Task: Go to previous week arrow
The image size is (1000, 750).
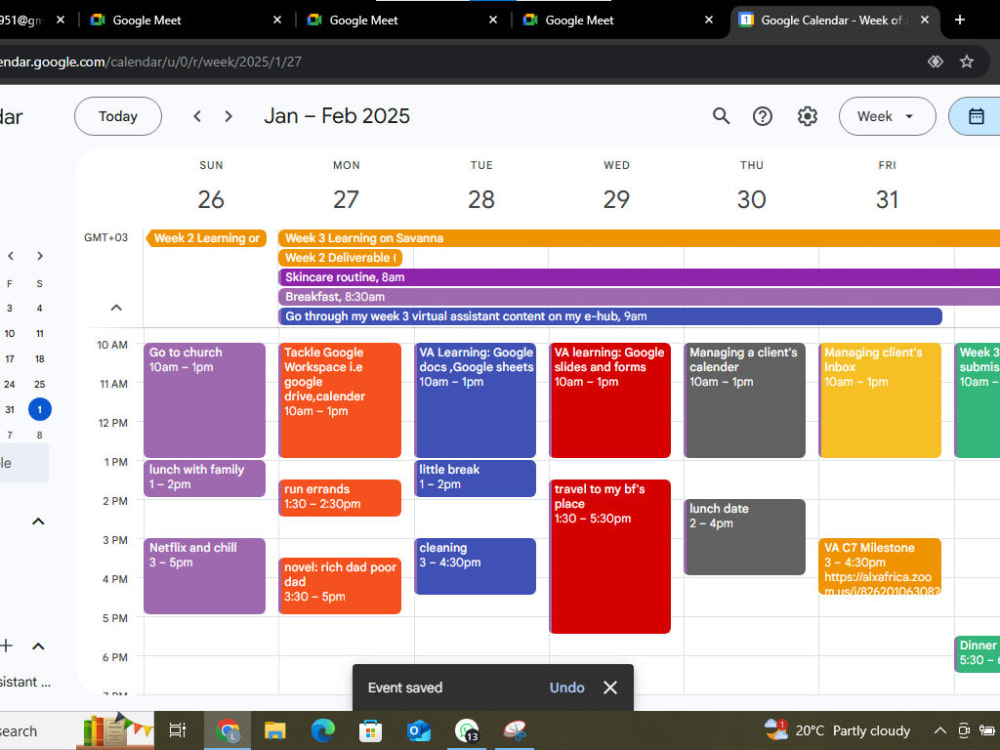Action: click(x=197, y=116)
